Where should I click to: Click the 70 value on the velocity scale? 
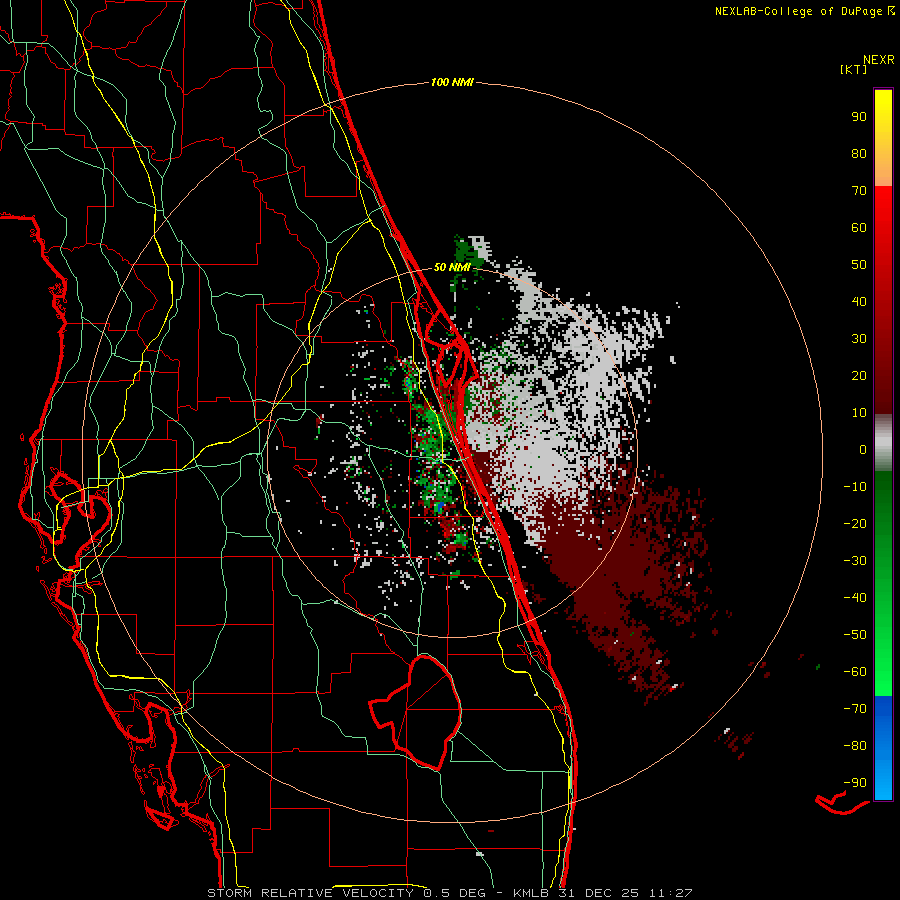coord(859,191)
